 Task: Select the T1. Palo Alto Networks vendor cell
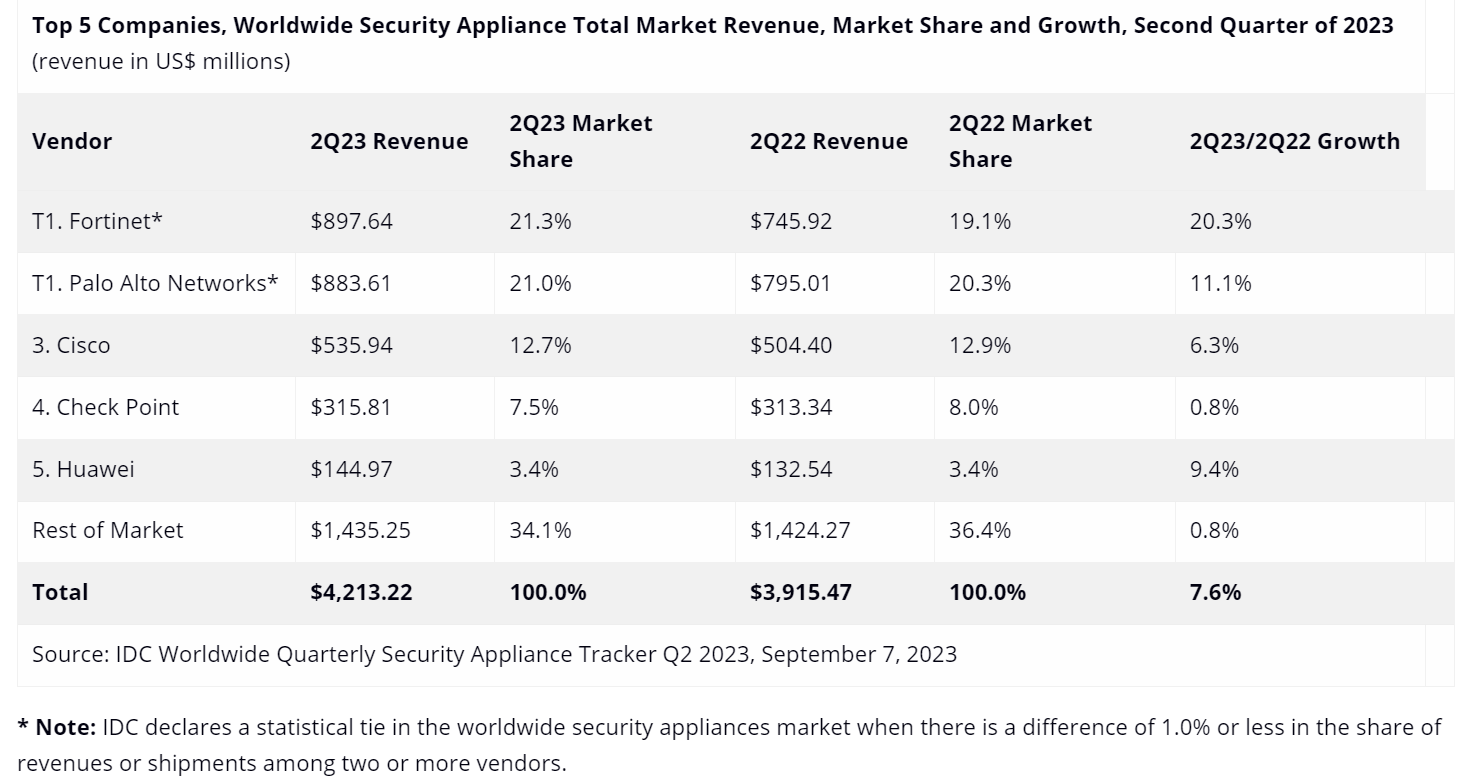(155, 283)
